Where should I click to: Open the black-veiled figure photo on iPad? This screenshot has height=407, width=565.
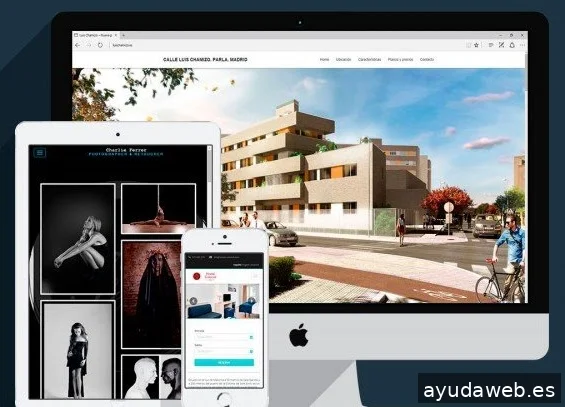(x=152, y=294)
